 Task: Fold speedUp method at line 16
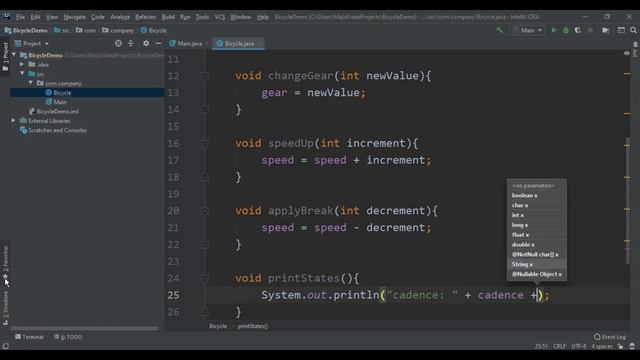coord(205,144)
